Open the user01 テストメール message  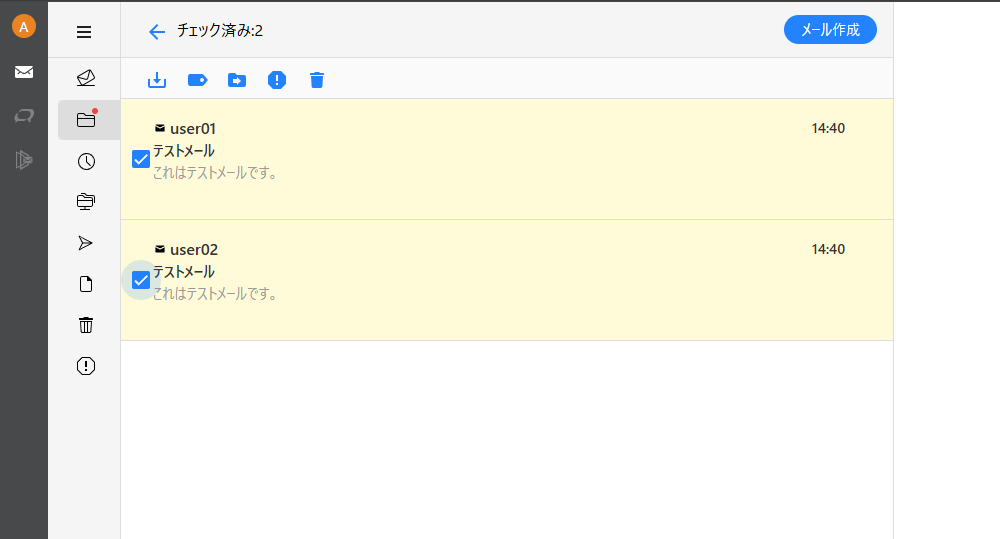tap(507, 159)
